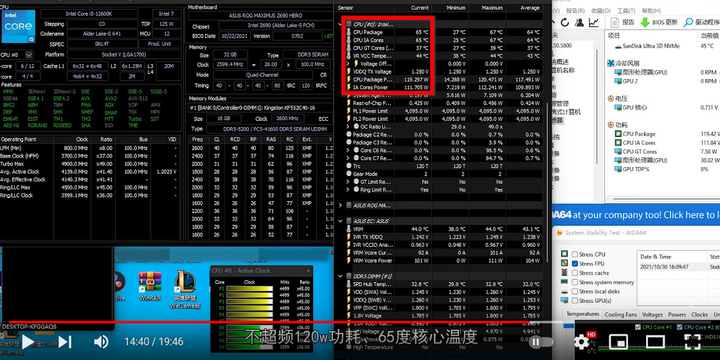
Task: Select SanDisk Ultra 3D NVMe row
Action: 663,46
